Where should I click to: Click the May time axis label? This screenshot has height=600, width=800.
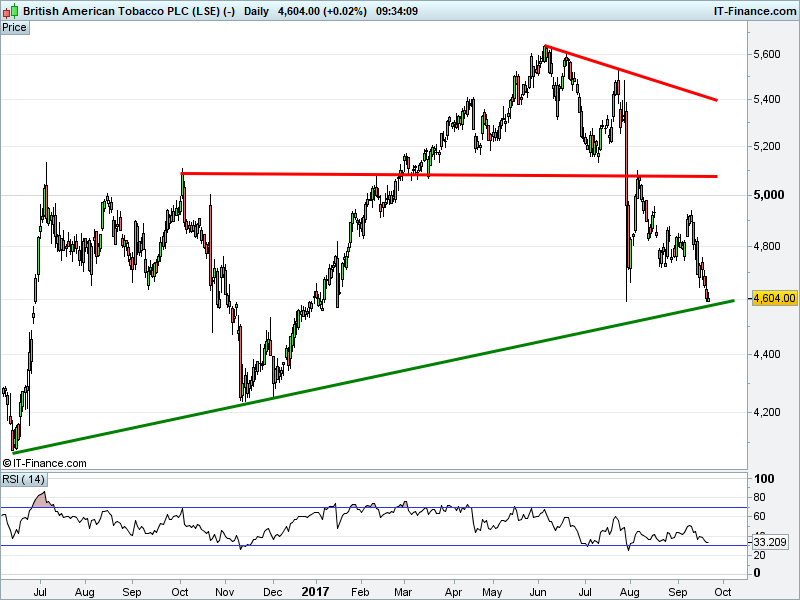tap(492, 592)
